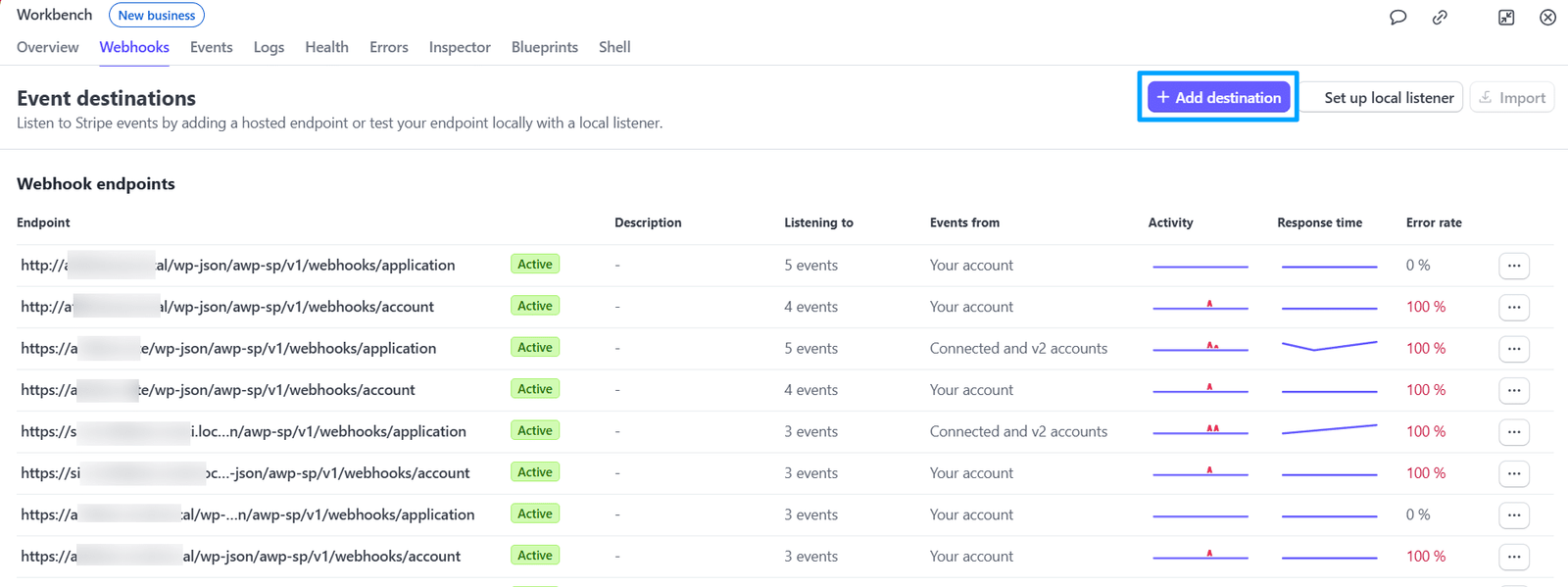Select the Shell tab

click(x=614, y=47)
